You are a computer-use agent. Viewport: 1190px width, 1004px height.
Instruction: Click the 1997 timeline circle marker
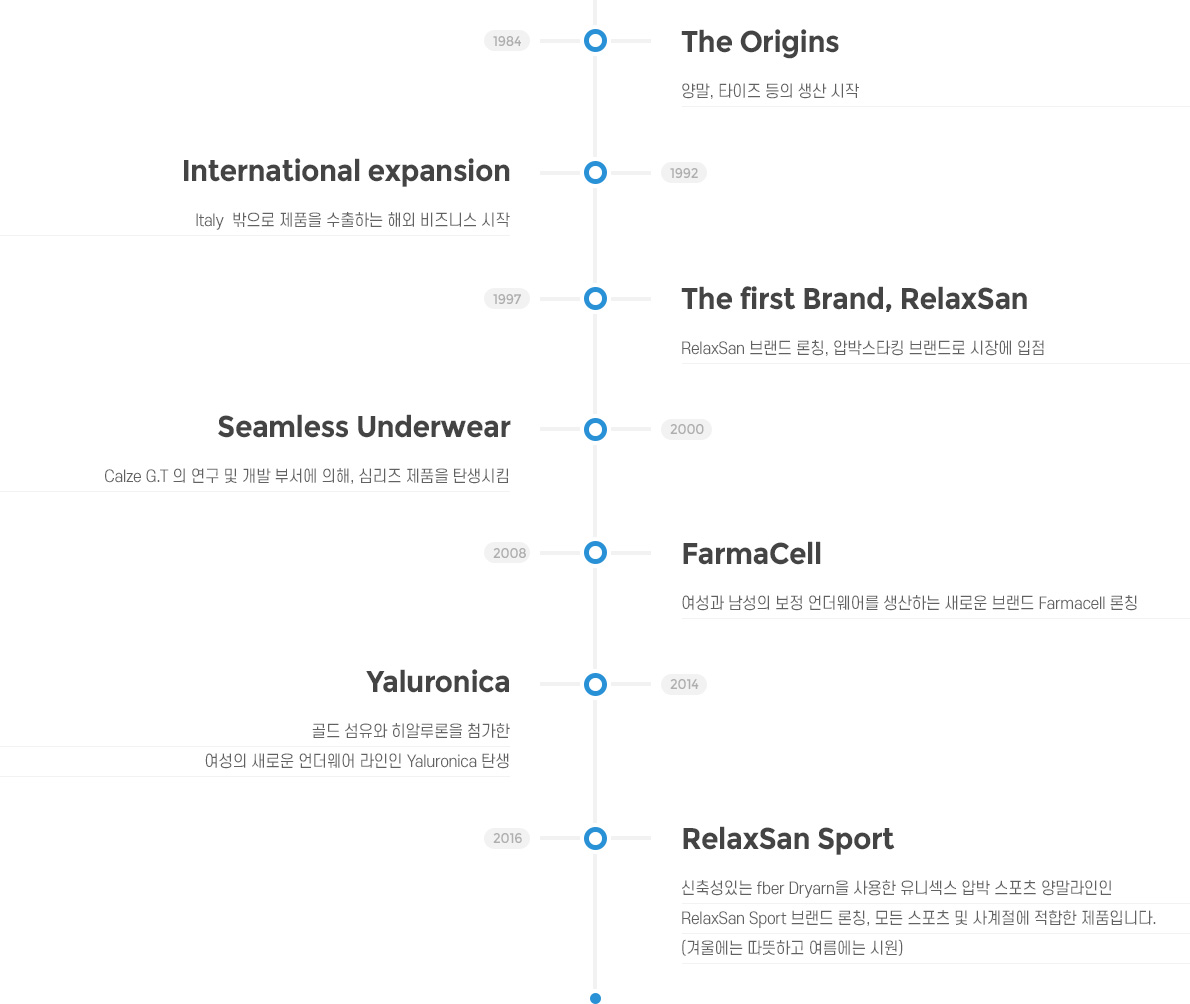tap(595, 299)
